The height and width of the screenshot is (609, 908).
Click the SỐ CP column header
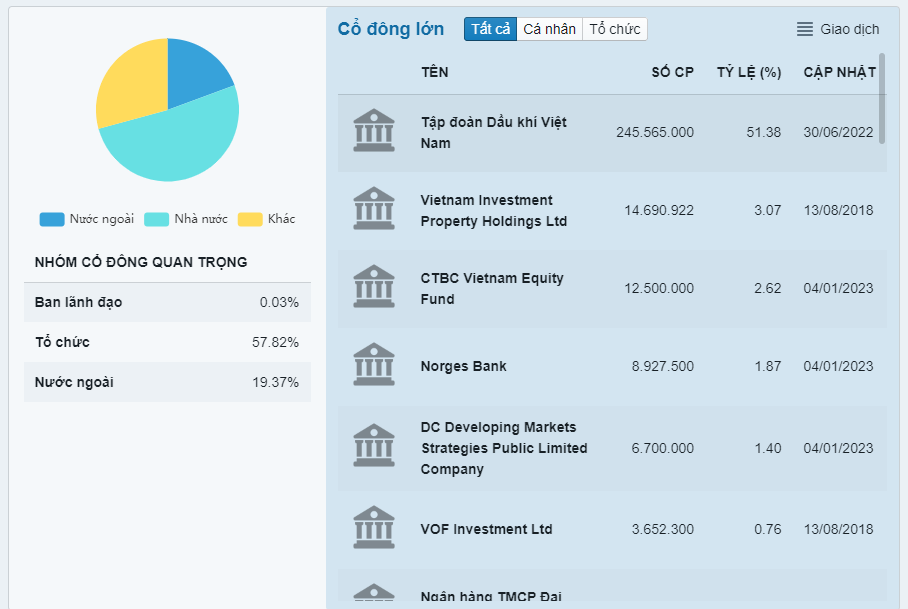coord(672,72)
